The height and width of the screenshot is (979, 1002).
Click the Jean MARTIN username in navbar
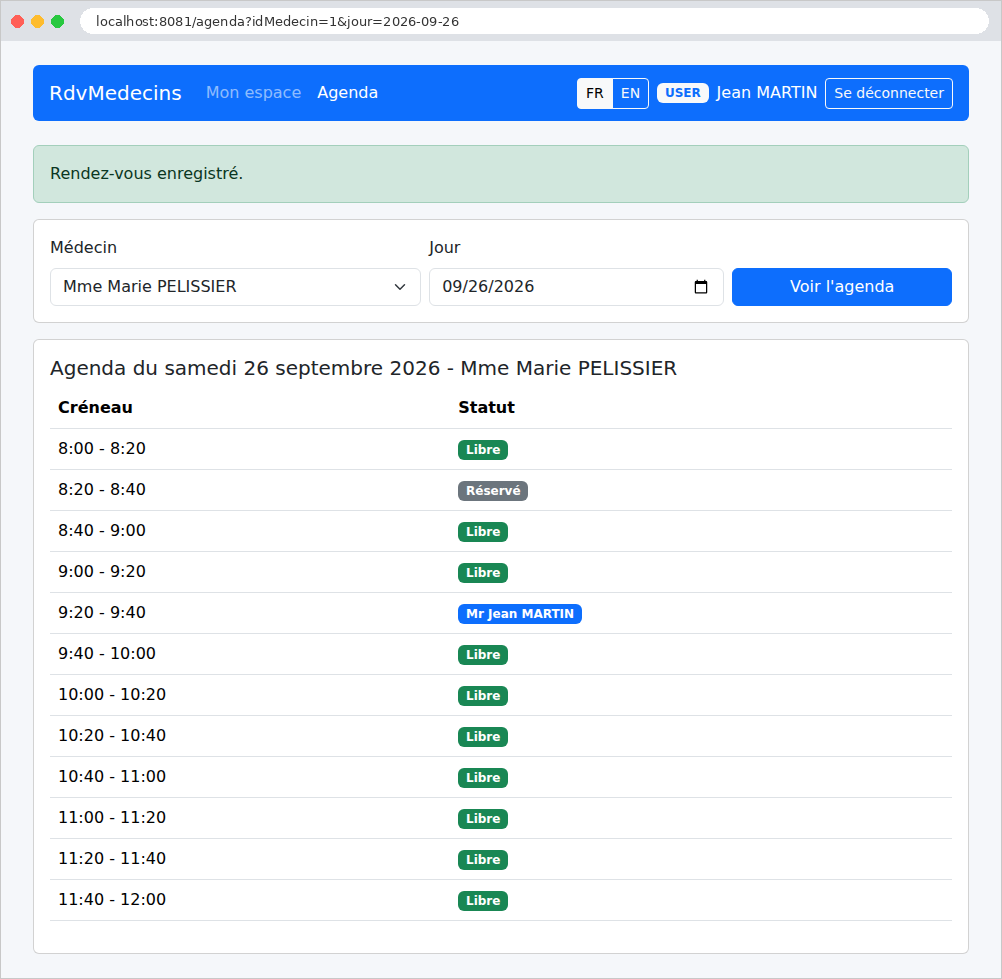766,93
